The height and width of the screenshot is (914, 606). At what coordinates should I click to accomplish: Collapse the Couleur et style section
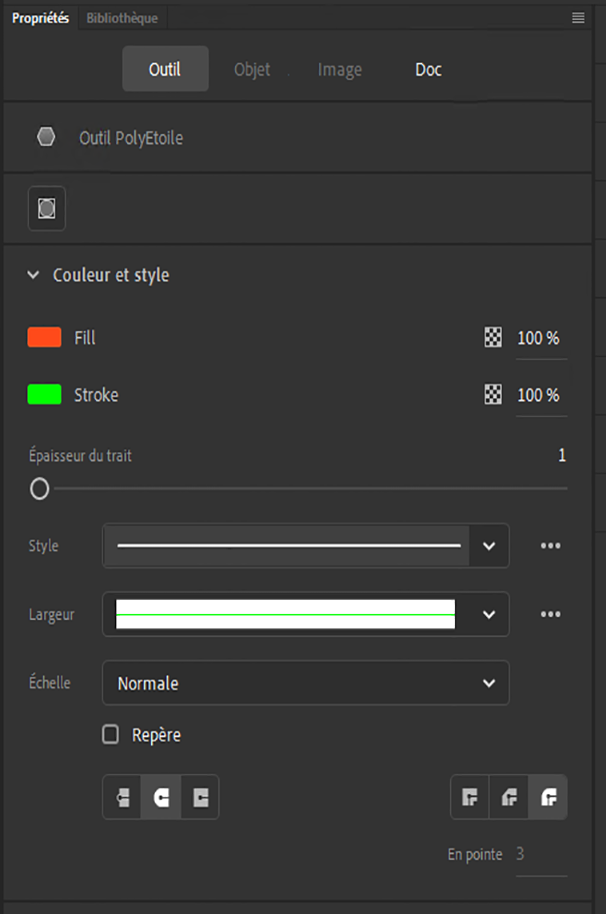pyautogui.click(x=34, y=275)
